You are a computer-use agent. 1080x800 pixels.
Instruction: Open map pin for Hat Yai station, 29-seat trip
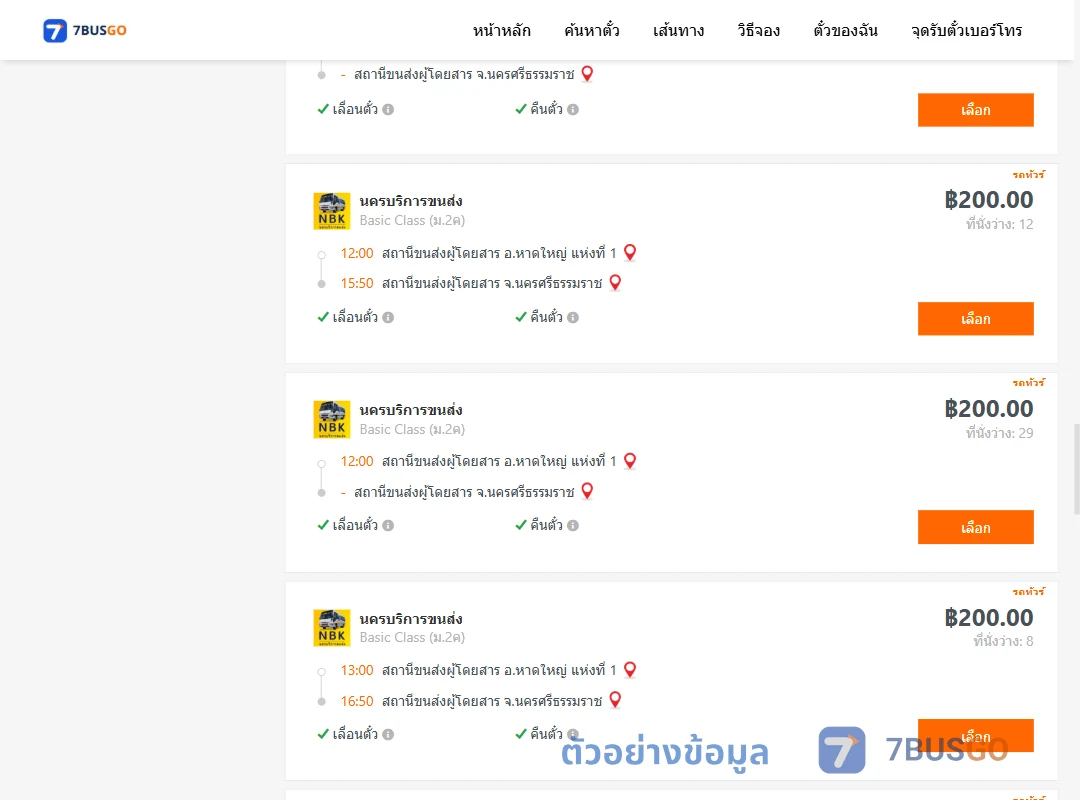click(630, 461)
